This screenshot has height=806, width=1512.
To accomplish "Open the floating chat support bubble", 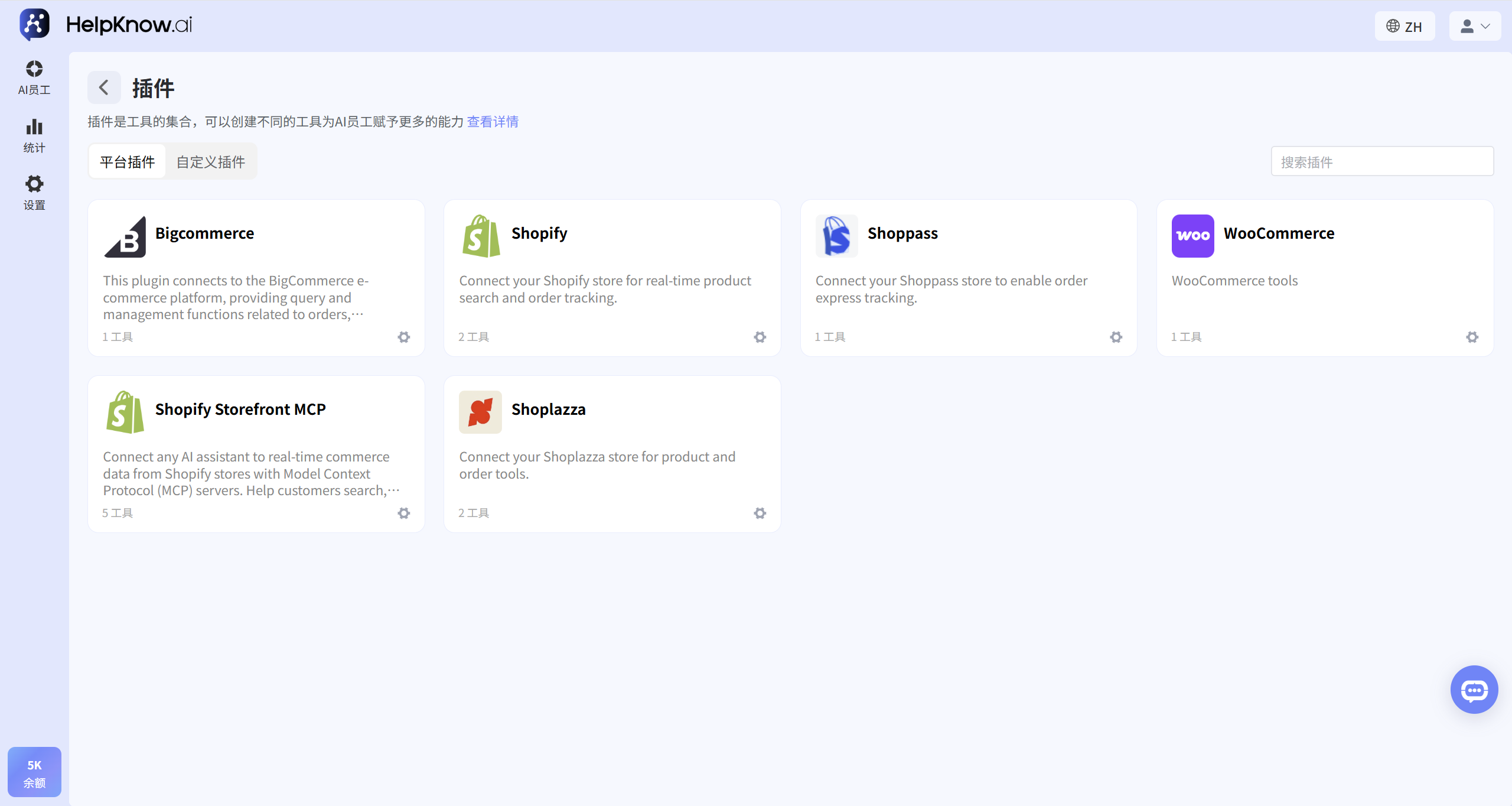I will [x=1474, y=690].
